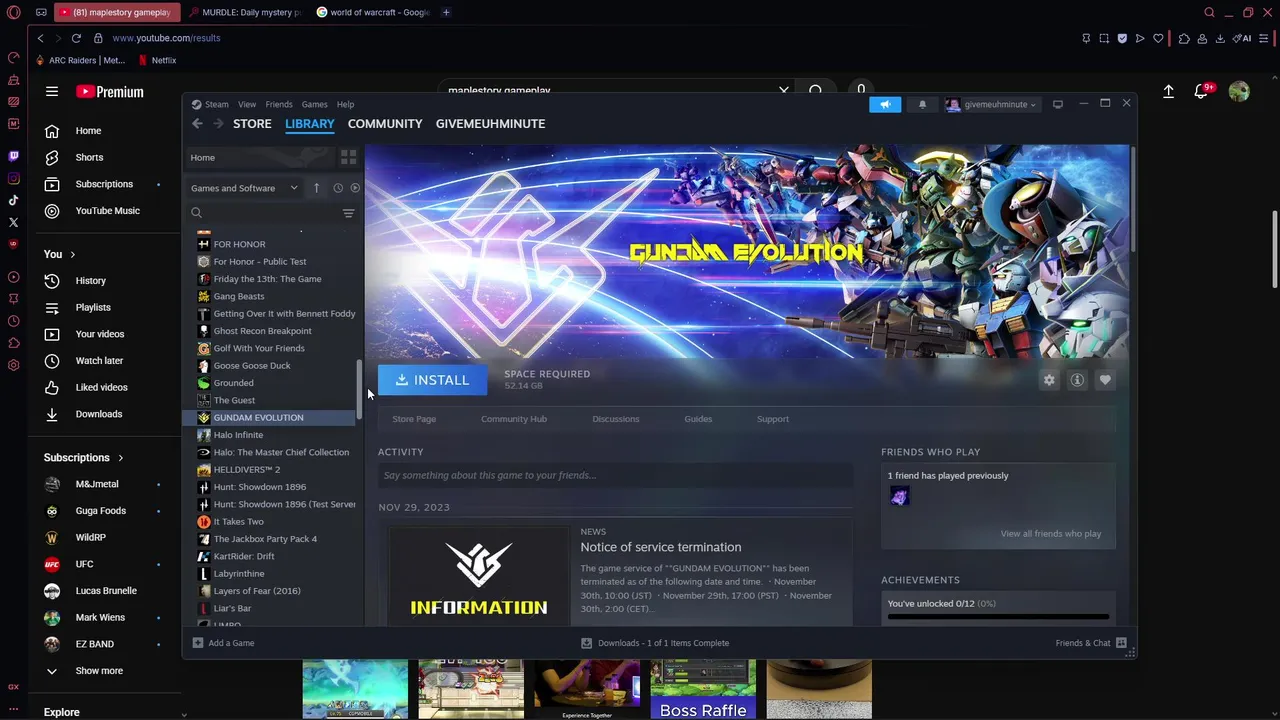Viewport: 1280px width, 720px height.
Task: Toggle recent activity clock filter
Action: [338, 188]
